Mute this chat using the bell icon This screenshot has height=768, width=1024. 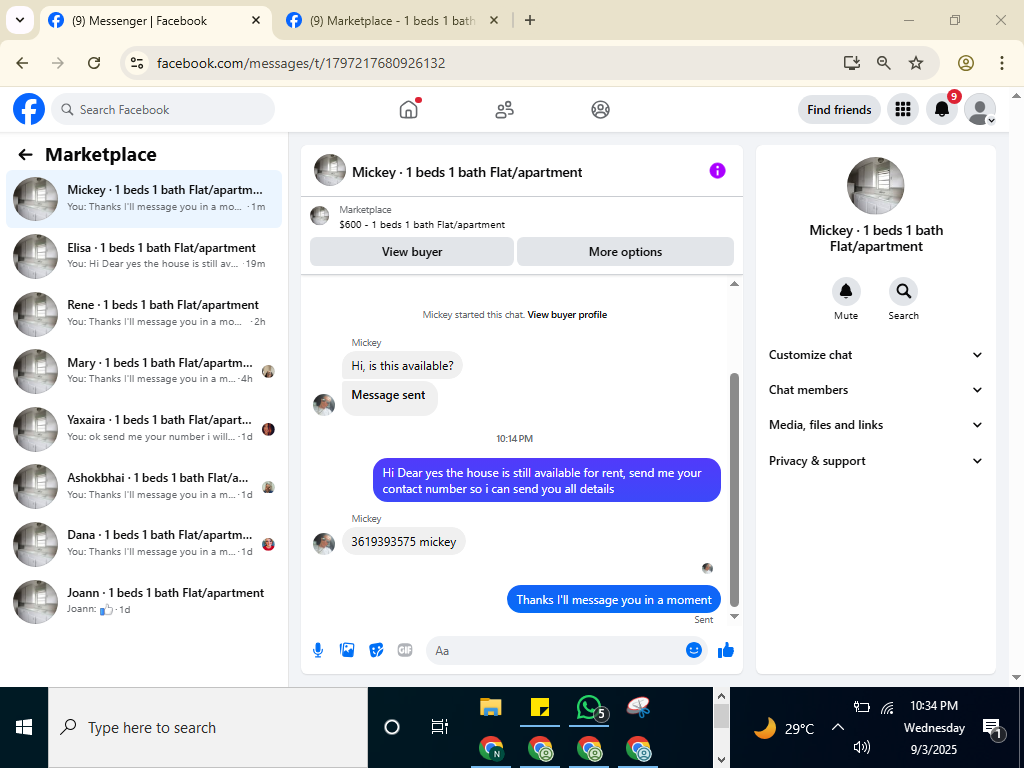tap(846, 291)
